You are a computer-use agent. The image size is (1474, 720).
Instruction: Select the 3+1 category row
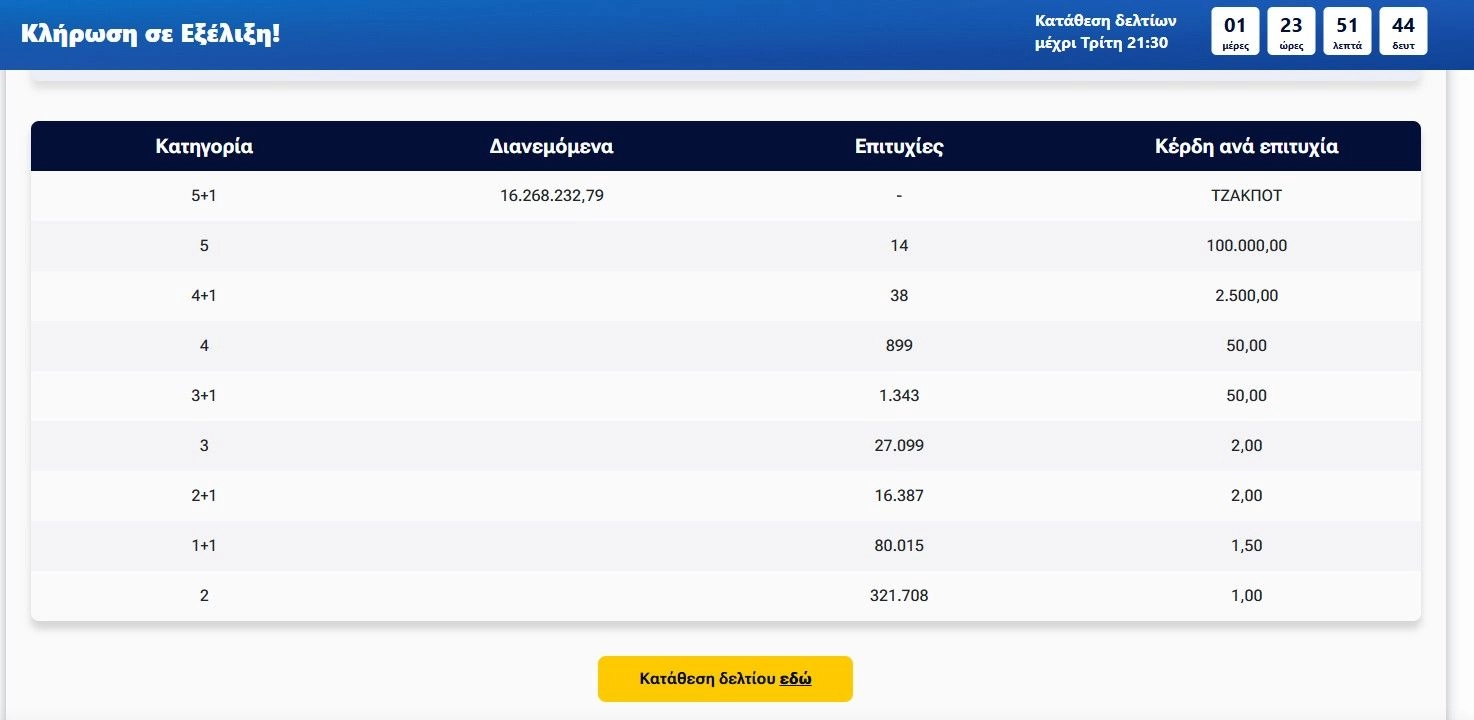point(726,396)
